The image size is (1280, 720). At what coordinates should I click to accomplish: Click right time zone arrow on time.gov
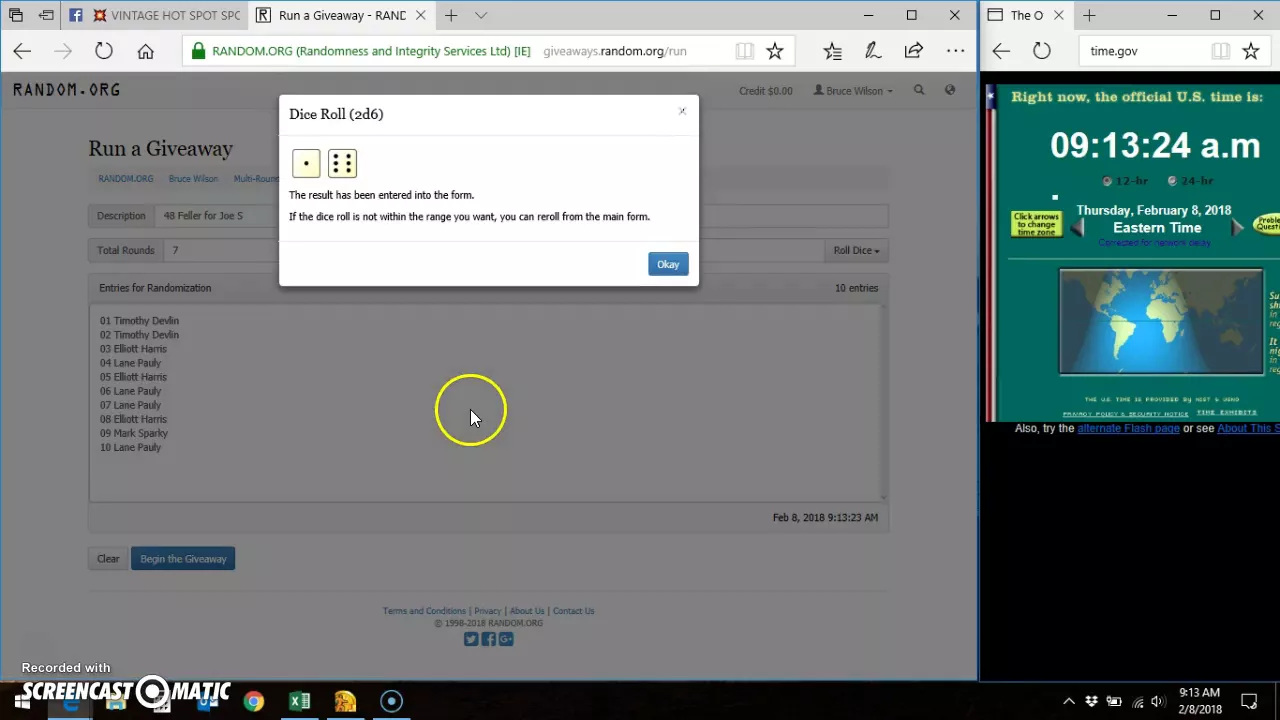coord(1237,227)
